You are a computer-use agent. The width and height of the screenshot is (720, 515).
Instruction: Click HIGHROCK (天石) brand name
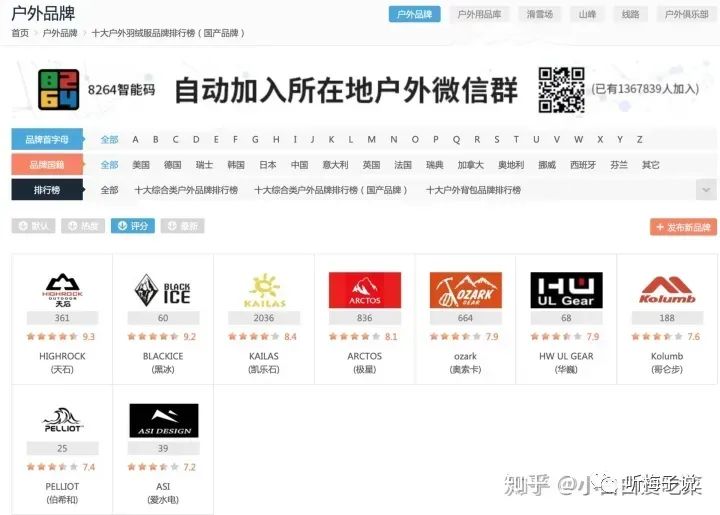tap(62, 362)
